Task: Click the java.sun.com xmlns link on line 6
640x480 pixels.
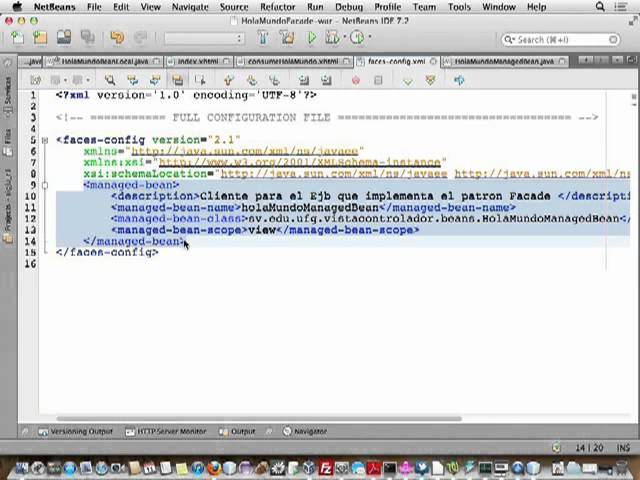Action: point(244,151)
